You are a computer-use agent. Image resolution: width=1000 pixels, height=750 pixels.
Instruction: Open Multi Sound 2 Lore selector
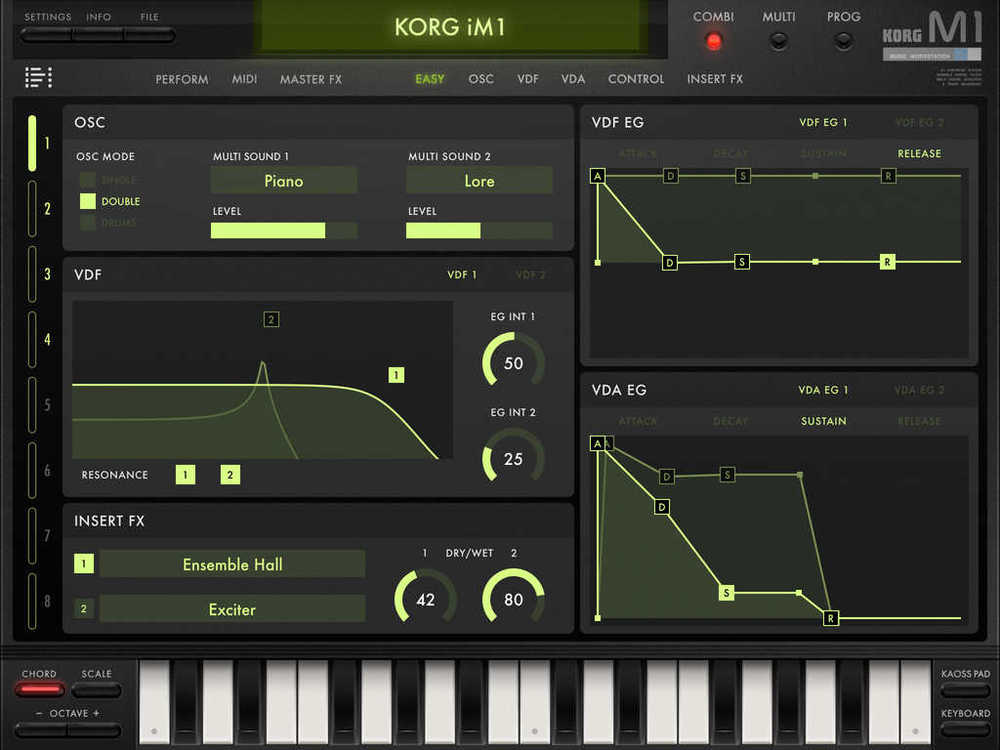point(479,181)
